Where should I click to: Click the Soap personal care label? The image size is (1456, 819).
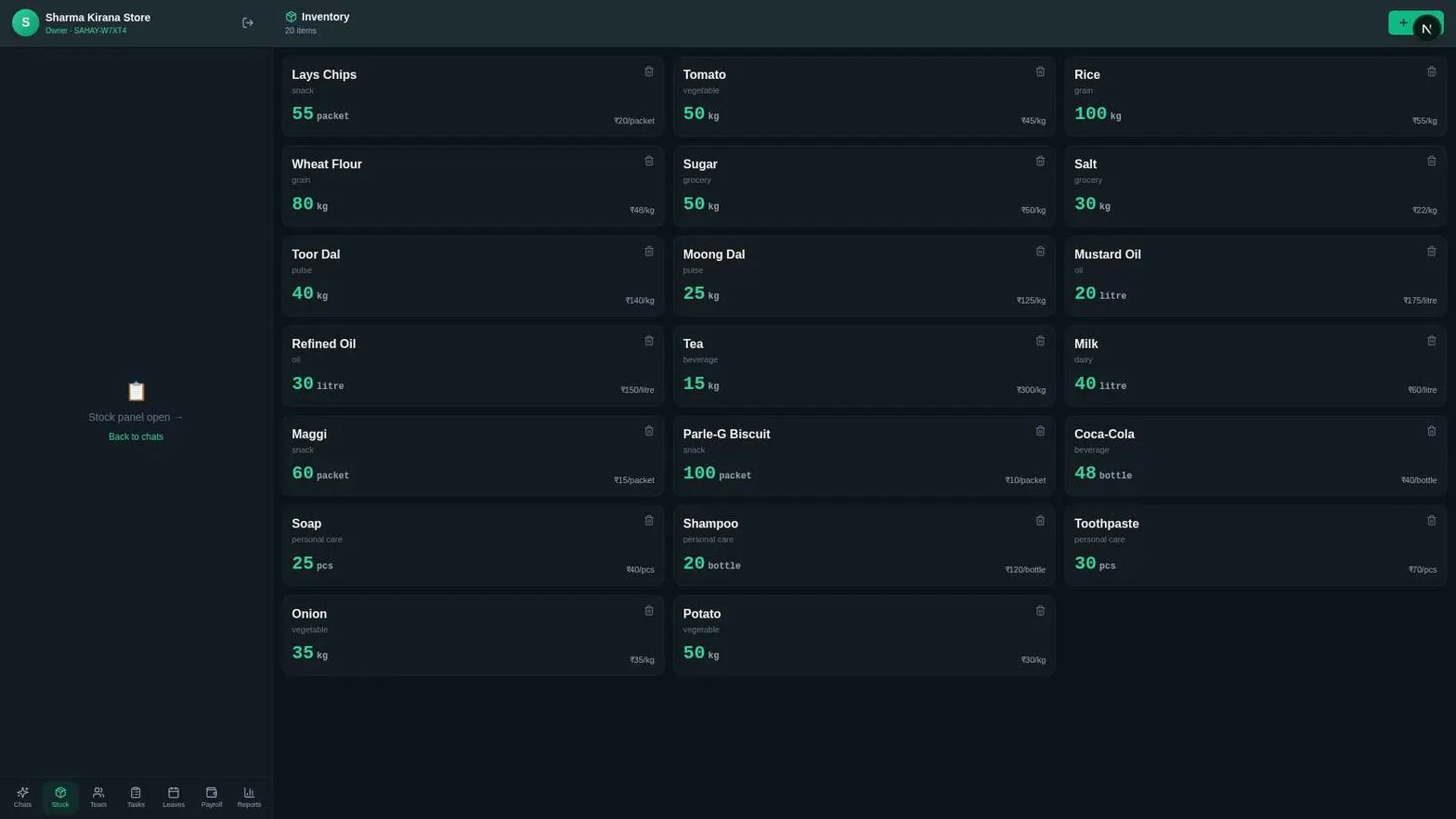[x=317, y=539]
